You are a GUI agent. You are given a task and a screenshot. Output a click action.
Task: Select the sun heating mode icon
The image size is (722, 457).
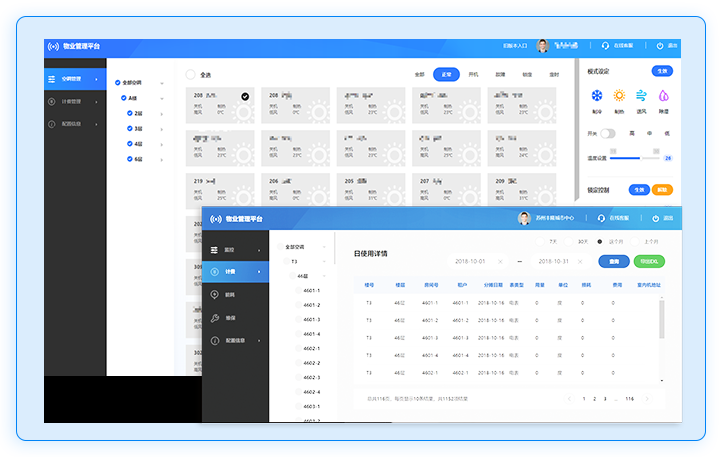619,96
